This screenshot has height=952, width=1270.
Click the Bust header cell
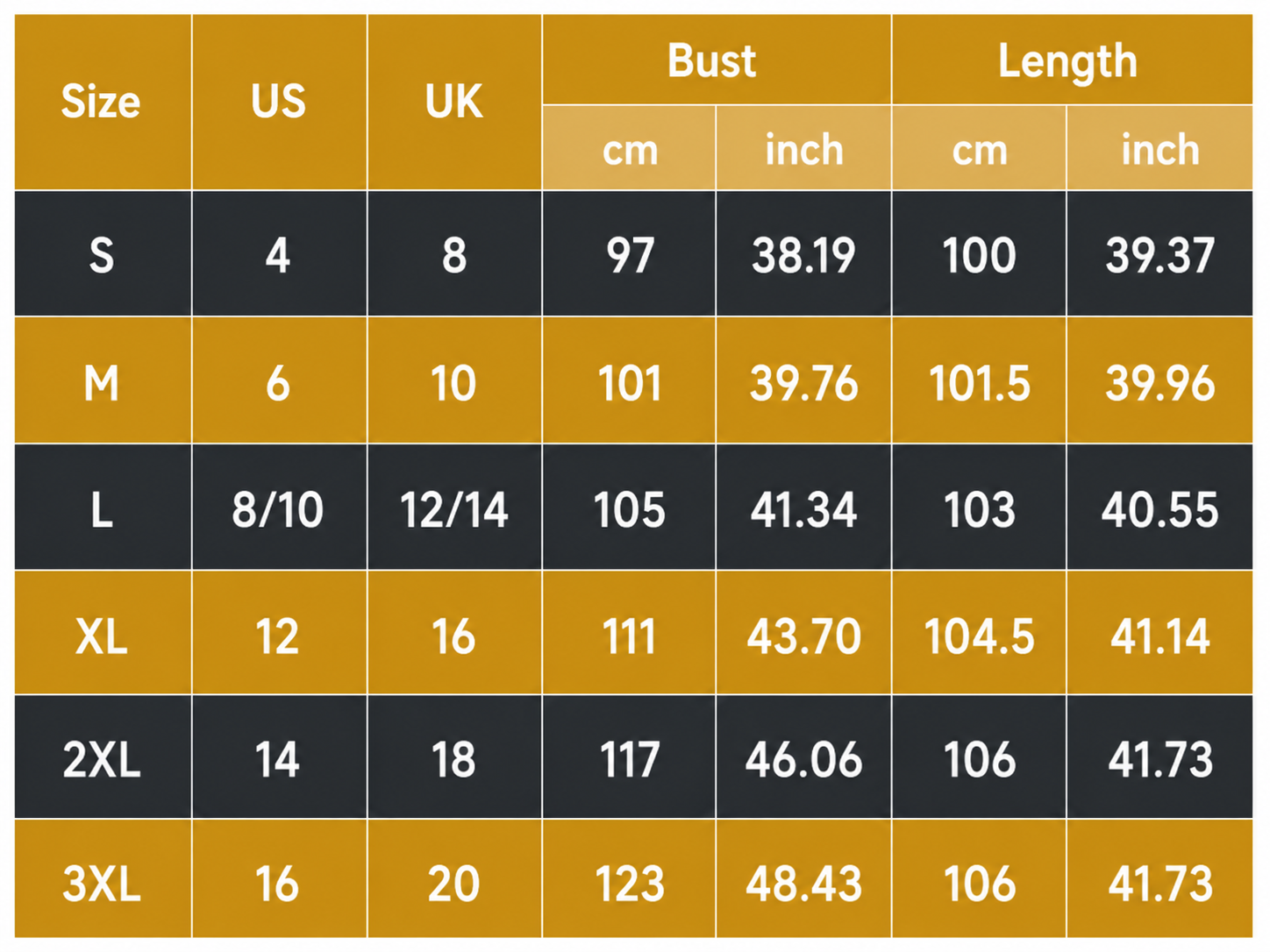tap(717, 60)
